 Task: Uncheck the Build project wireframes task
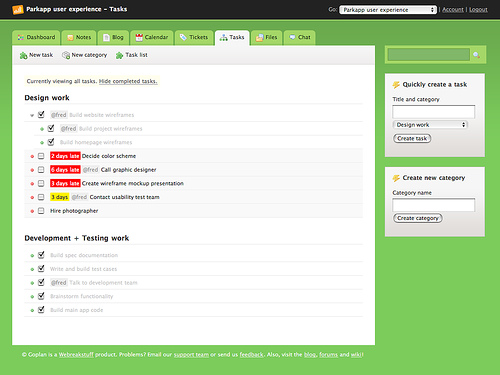click(51, 128)
